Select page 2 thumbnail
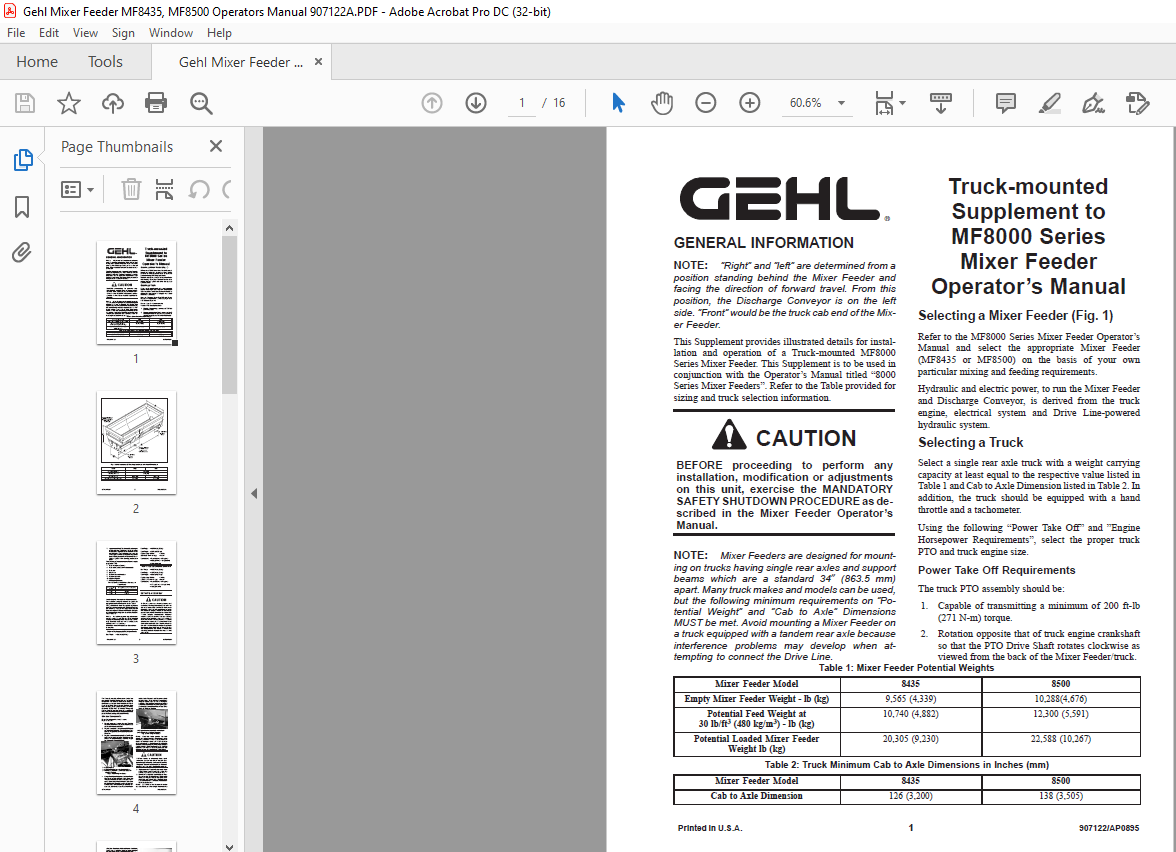1176x852 pixels. (136, 442)
